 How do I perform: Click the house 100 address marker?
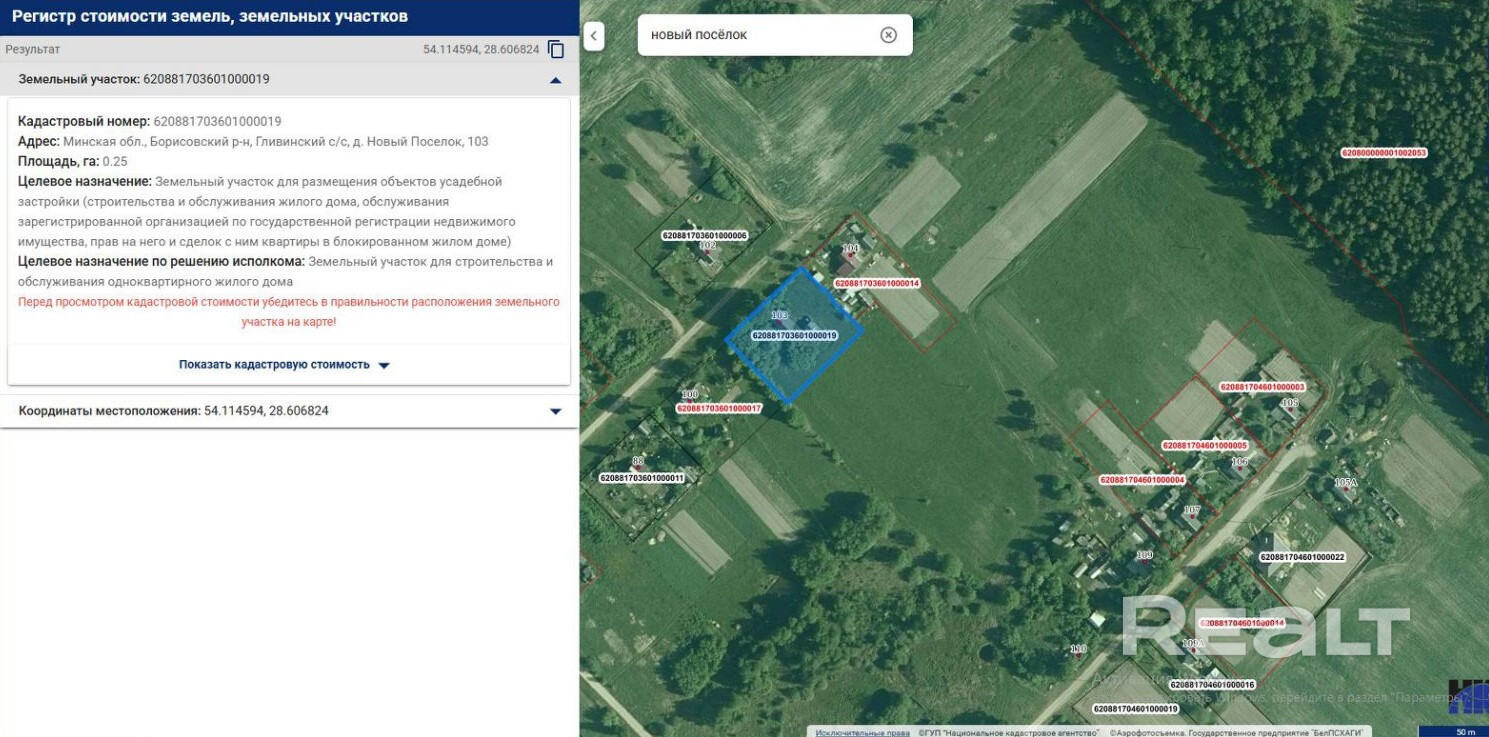pos(689,395)
